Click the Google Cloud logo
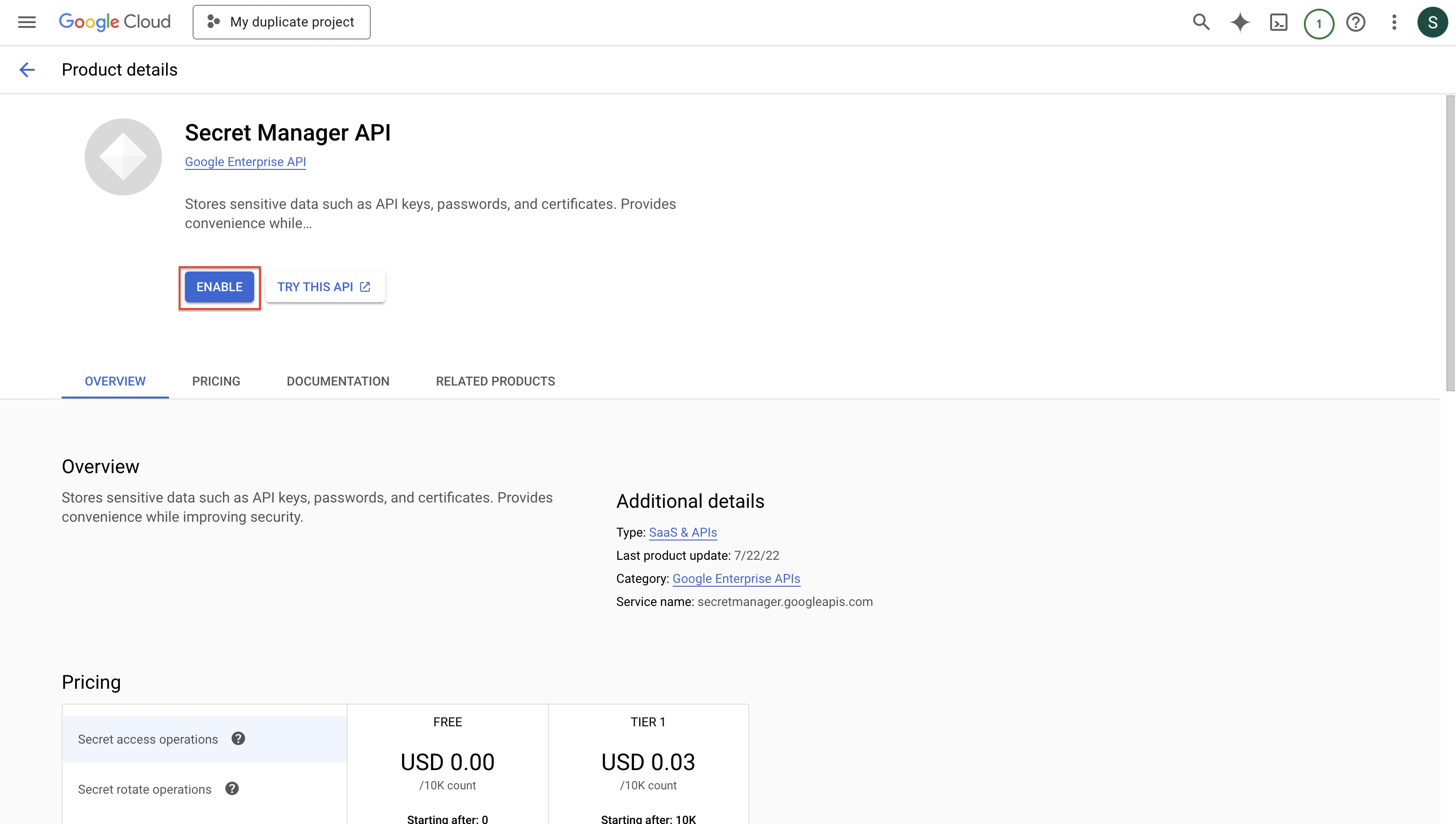Image resolution: width=1456 pixels, height=824 pixels. [114, 22]
